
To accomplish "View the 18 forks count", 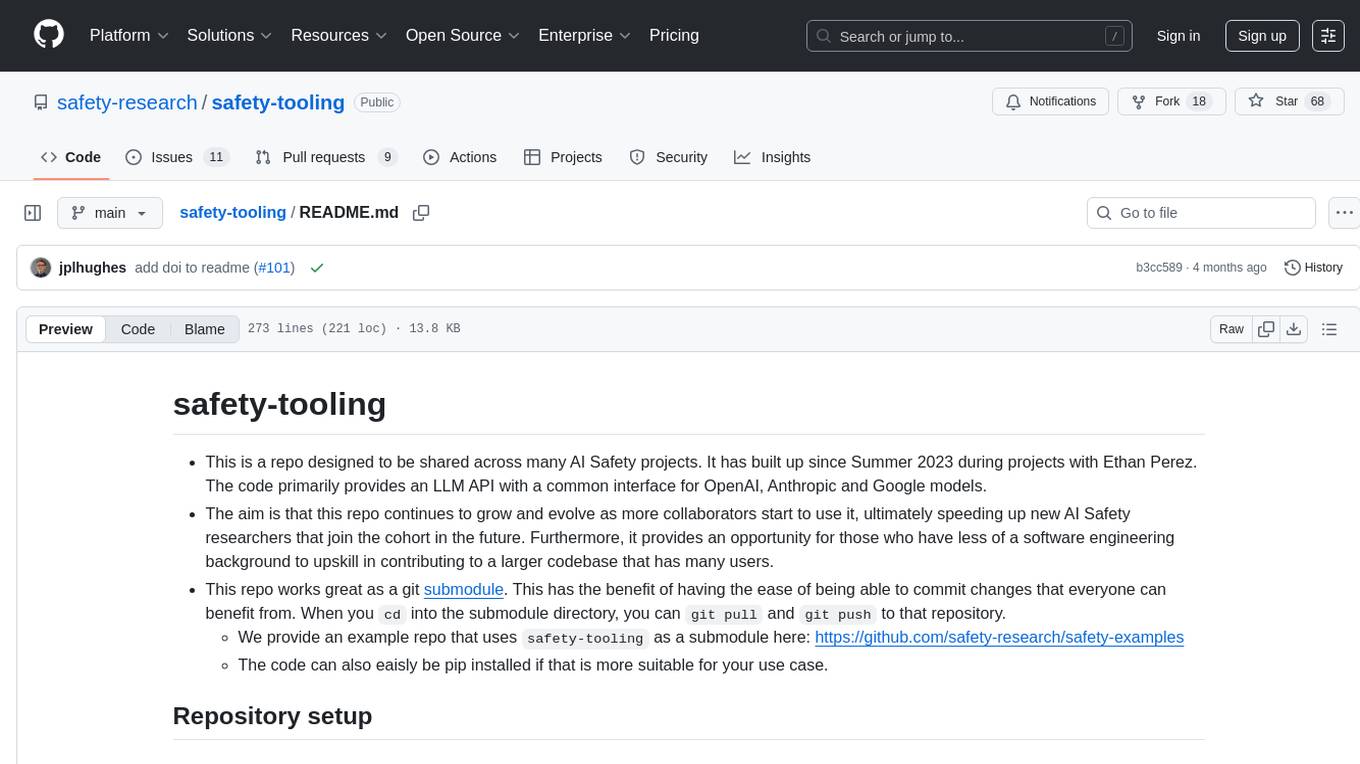I will click(x=1200, y=102).
